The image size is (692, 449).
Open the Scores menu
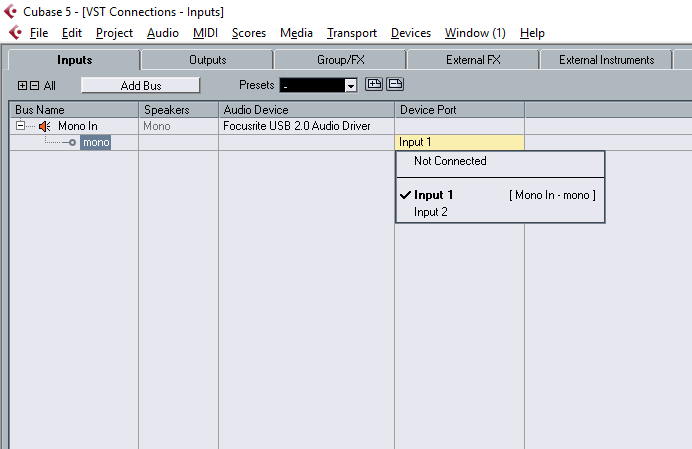(249, 33)
